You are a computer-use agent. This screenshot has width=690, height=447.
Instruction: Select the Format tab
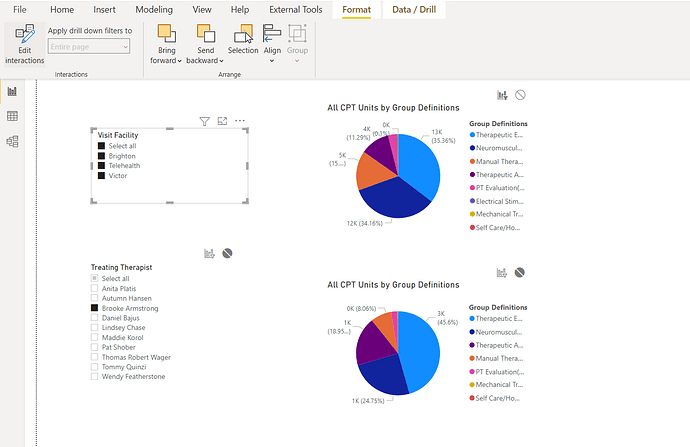356,10
